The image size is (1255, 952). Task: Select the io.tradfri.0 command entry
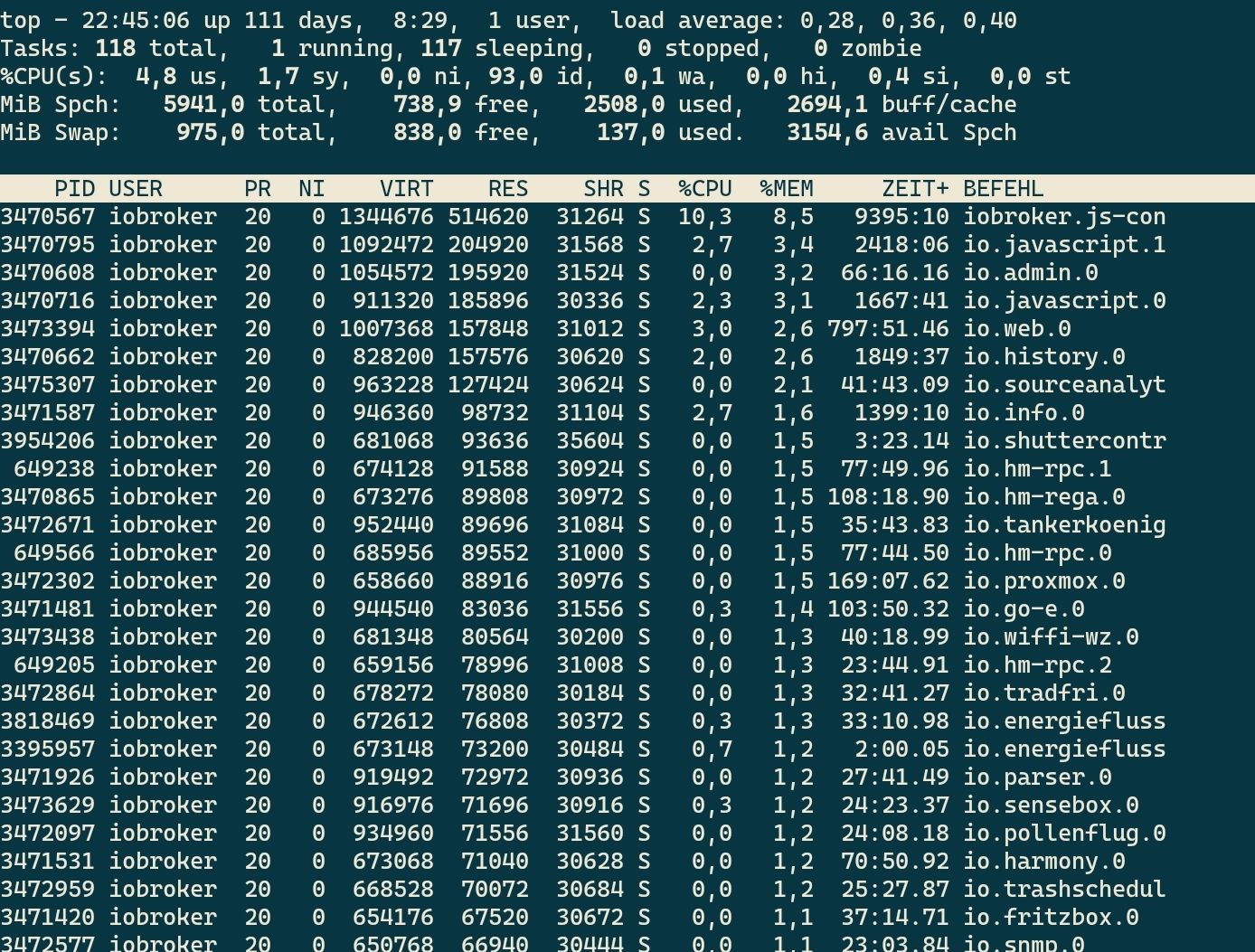(1044, 693)
